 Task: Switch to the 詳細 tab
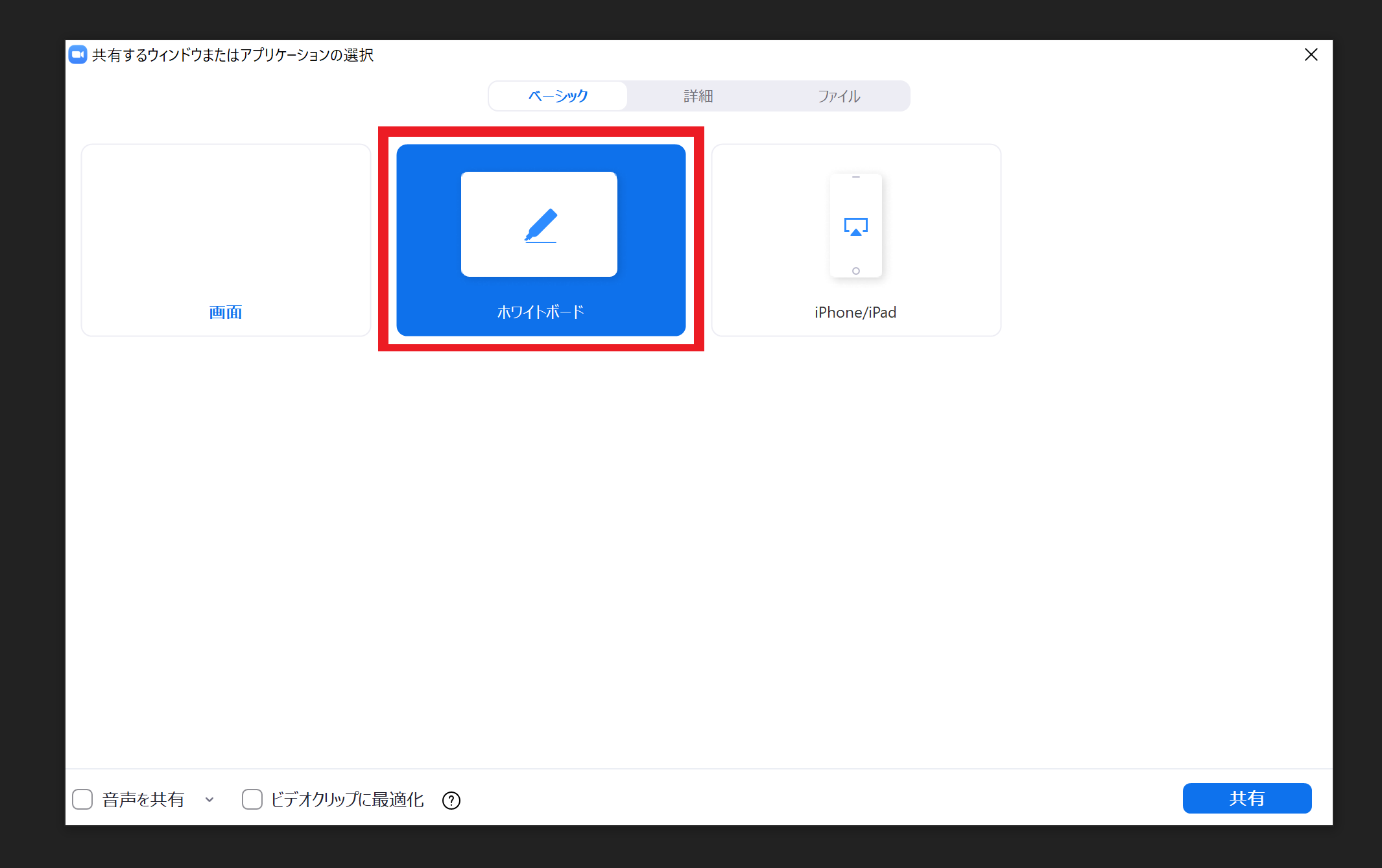pos(697,95)
